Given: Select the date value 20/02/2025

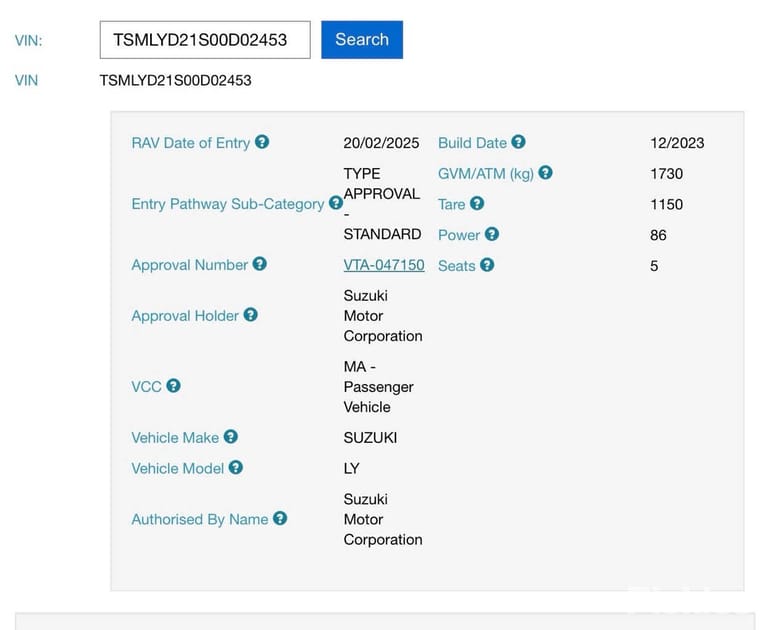Looking at the screenshot, I should [381, 143].
